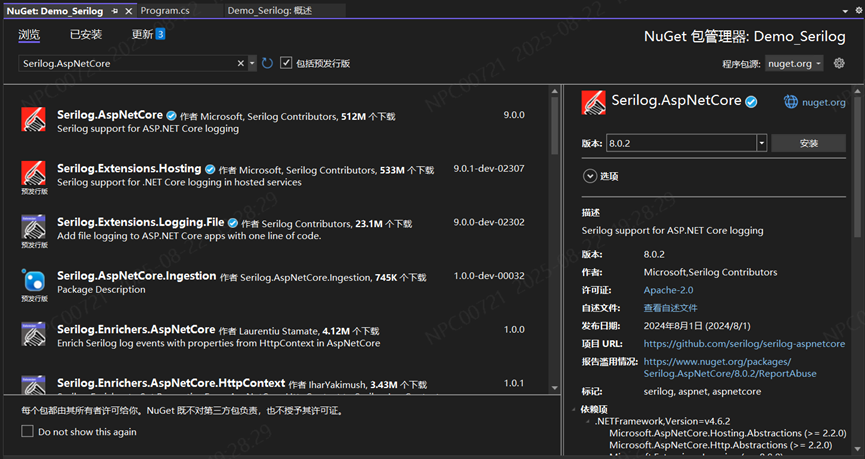Screen dimensions: 865x459
Task: Select the Serilog.Enrichers.AspNetCore.HttpContext package title
Action: click(x=171, y=383)
